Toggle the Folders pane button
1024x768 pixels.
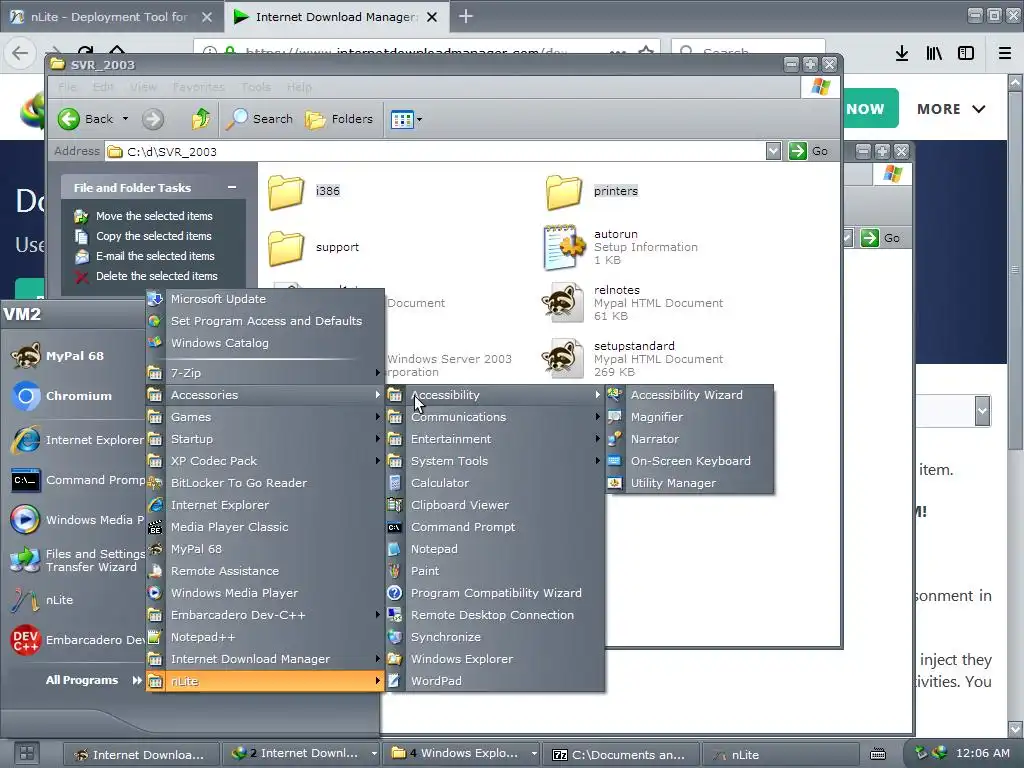tap(340, 119)
